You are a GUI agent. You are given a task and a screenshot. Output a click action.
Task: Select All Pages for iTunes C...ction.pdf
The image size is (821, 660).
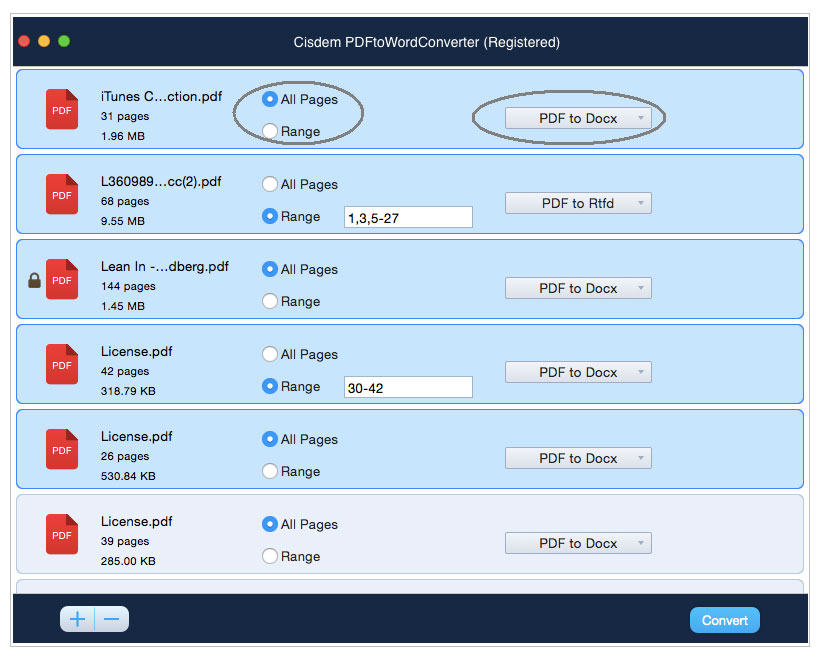(270, 99)
